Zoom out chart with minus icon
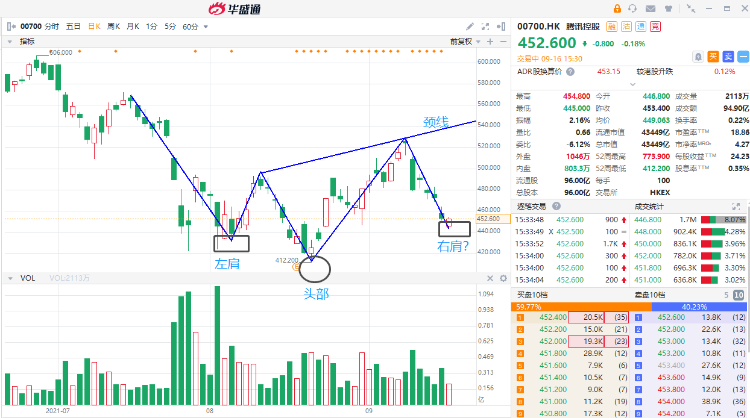The image size is (750, 418). [503, 42]
